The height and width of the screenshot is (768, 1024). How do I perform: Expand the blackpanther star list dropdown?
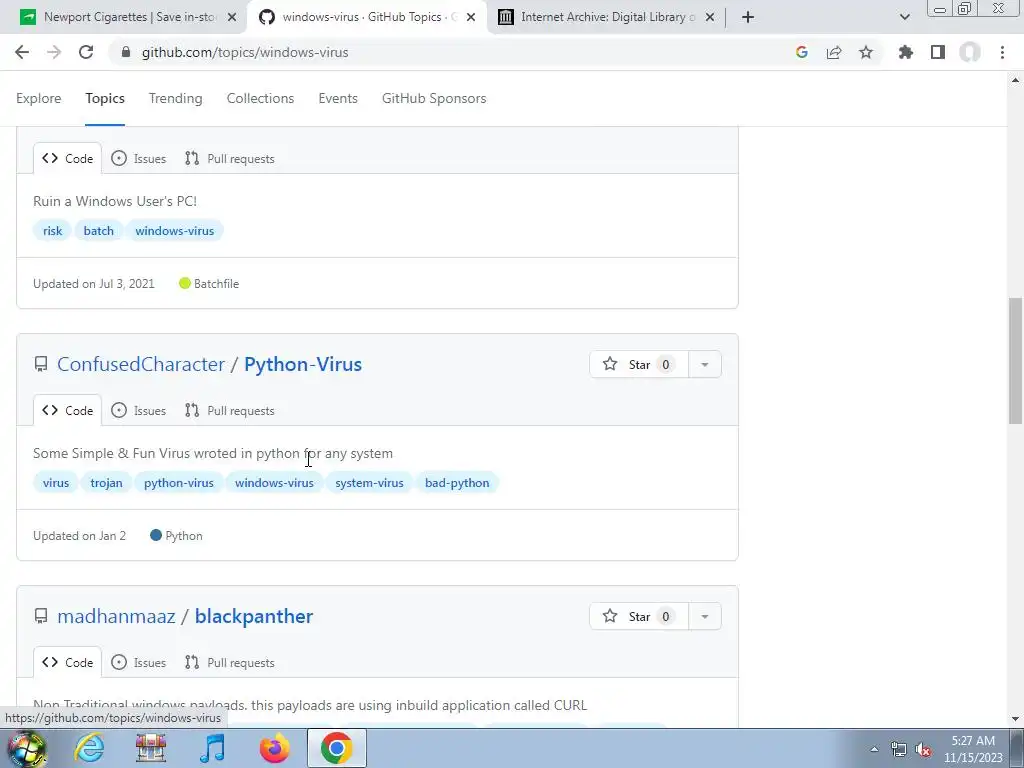click(x=705, y=616)
